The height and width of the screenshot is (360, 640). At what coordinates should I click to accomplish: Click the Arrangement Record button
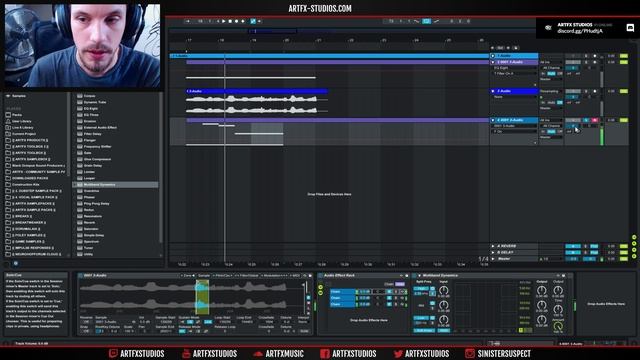[x=236, y=21]
